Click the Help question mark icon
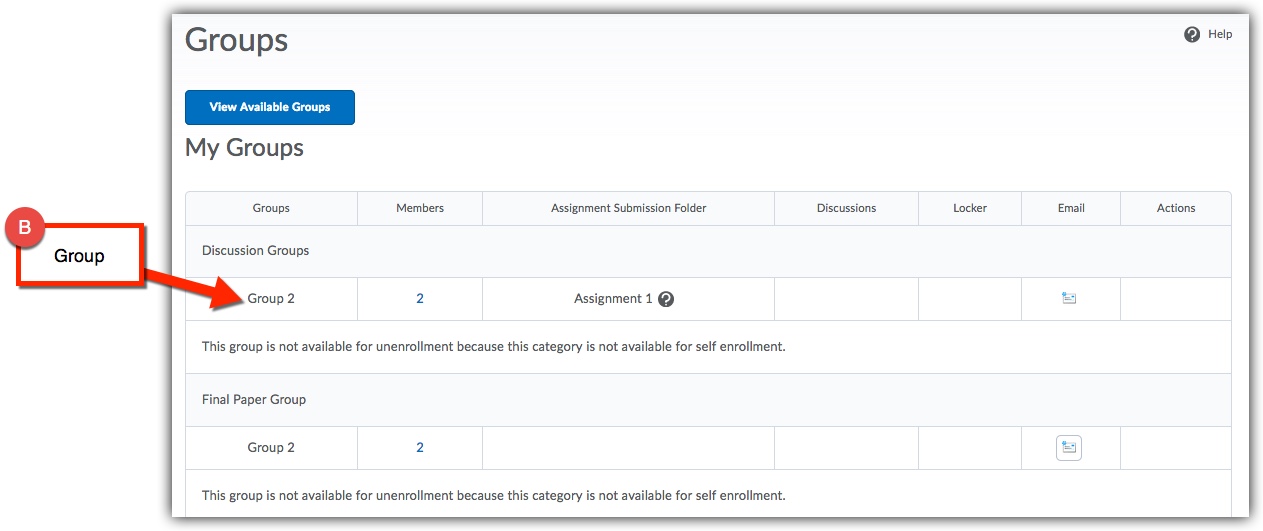The height and width of the screenshot is (531, 1263). pyautogui.click(x=1192, y=35)
